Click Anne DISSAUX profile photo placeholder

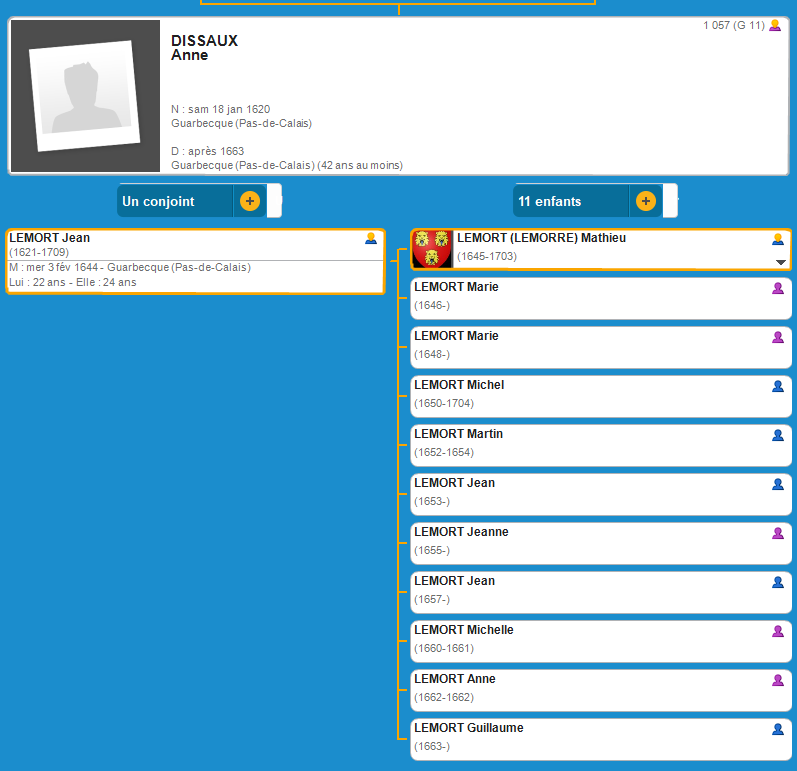point(85,96)
